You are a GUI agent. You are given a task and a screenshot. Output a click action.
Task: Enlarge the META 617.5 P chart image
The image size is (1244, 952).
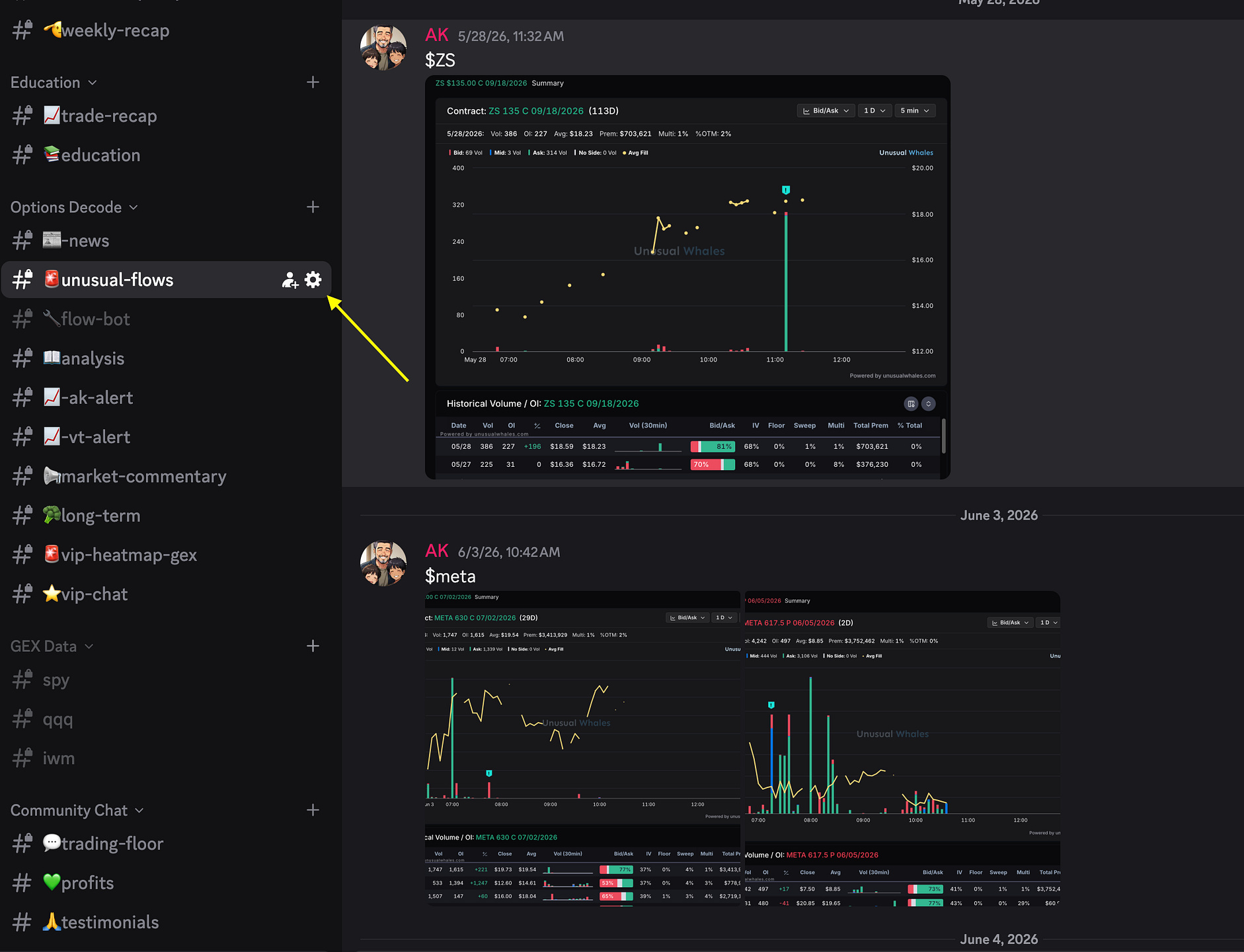pyautogui.click(x=902, y=748)
